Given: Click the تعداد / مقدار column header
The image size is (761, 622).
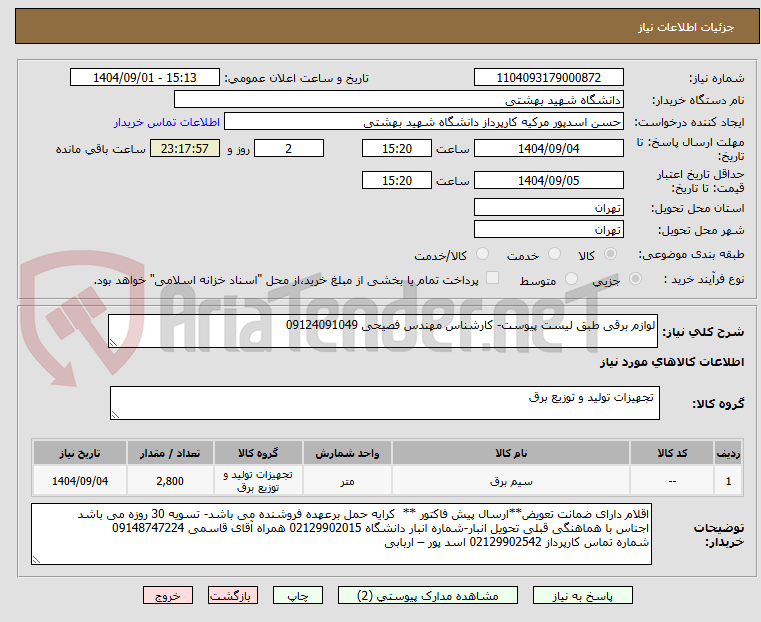Looking at the screenshot, I should click(x=170, y=453).
